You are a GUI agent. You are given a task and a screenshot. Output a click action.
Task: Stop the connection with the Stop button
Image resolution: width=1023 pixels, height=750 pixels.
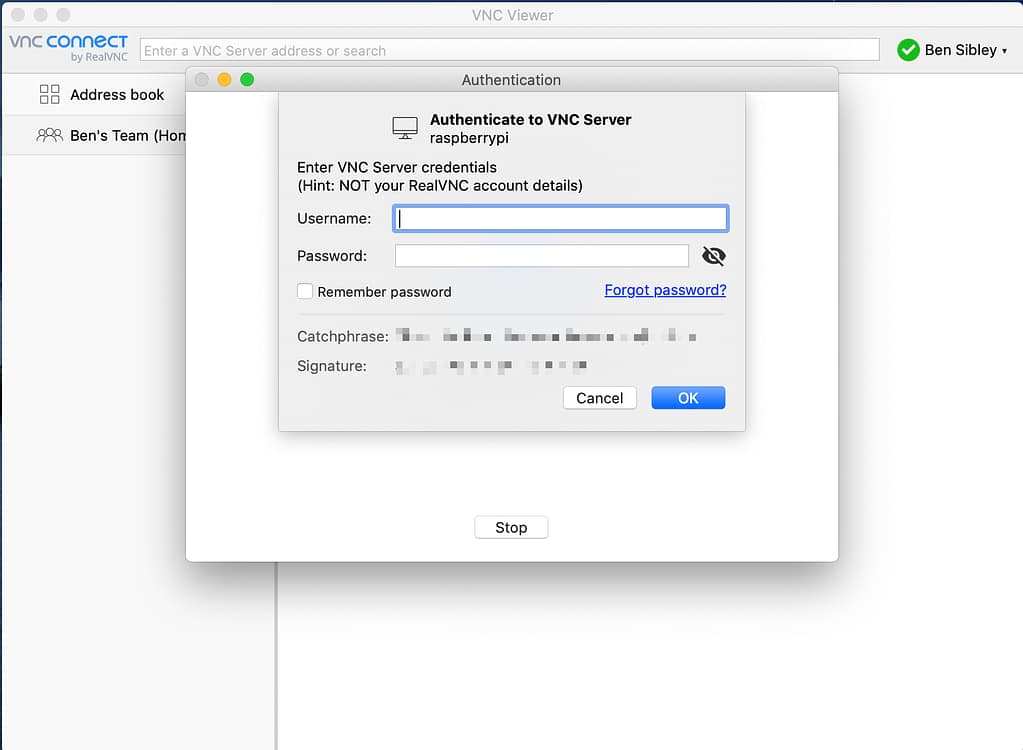pos(511,527)
